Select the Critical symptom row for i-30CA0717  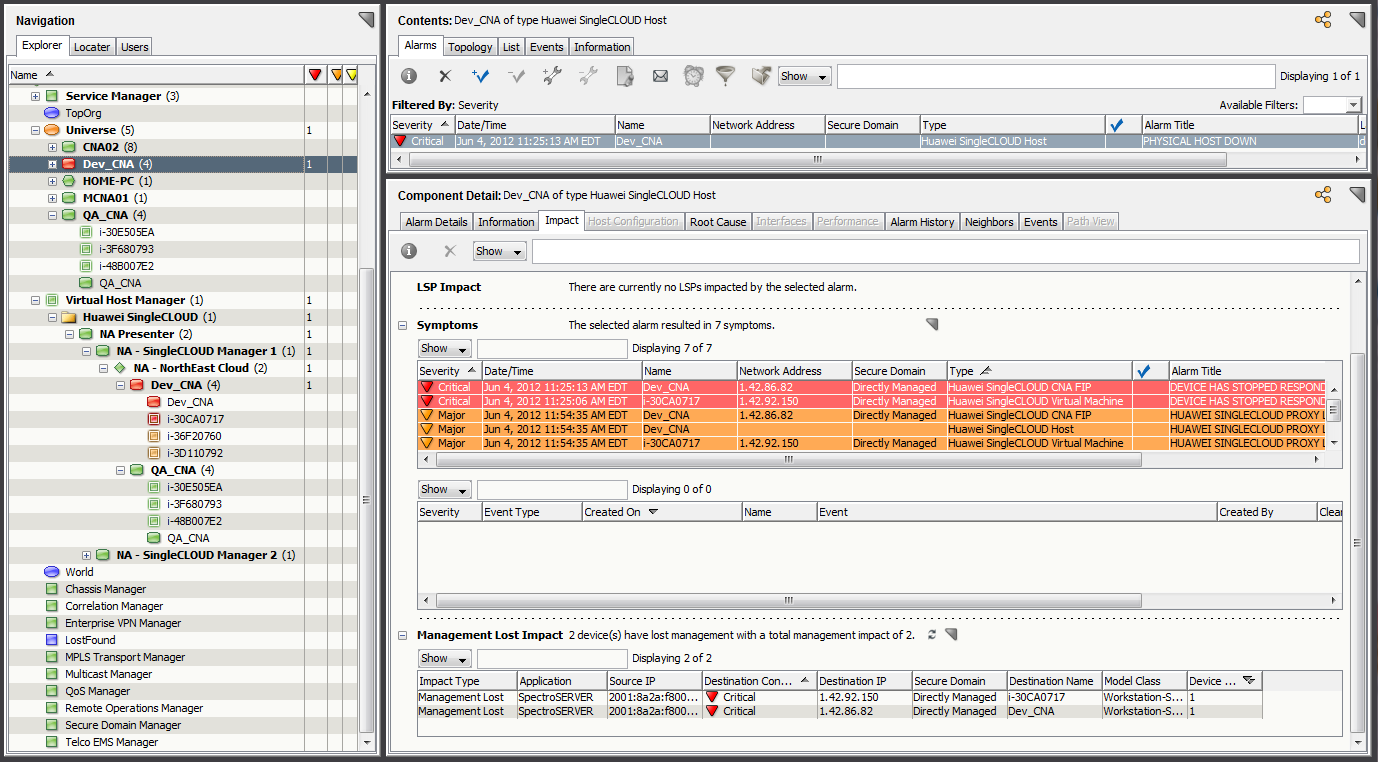(871, 401)
